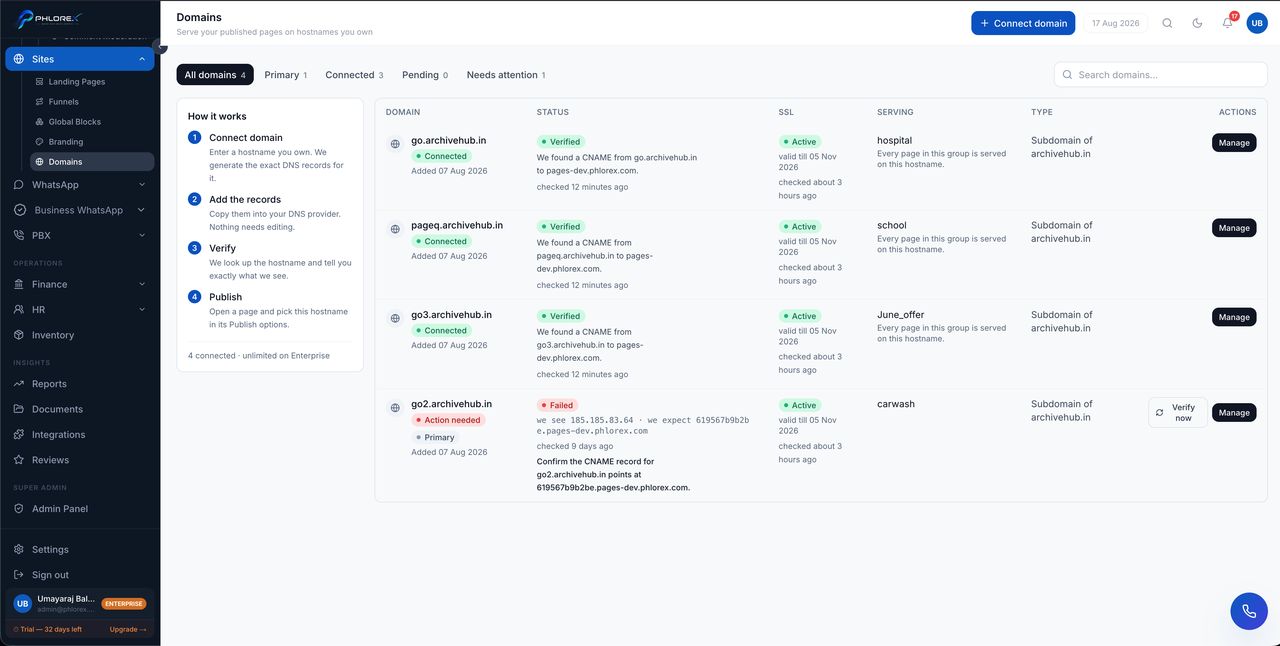Screen dimensions: 1280x646
Task: Expand the HR menu chevron
Action: (x=142, y=310)
